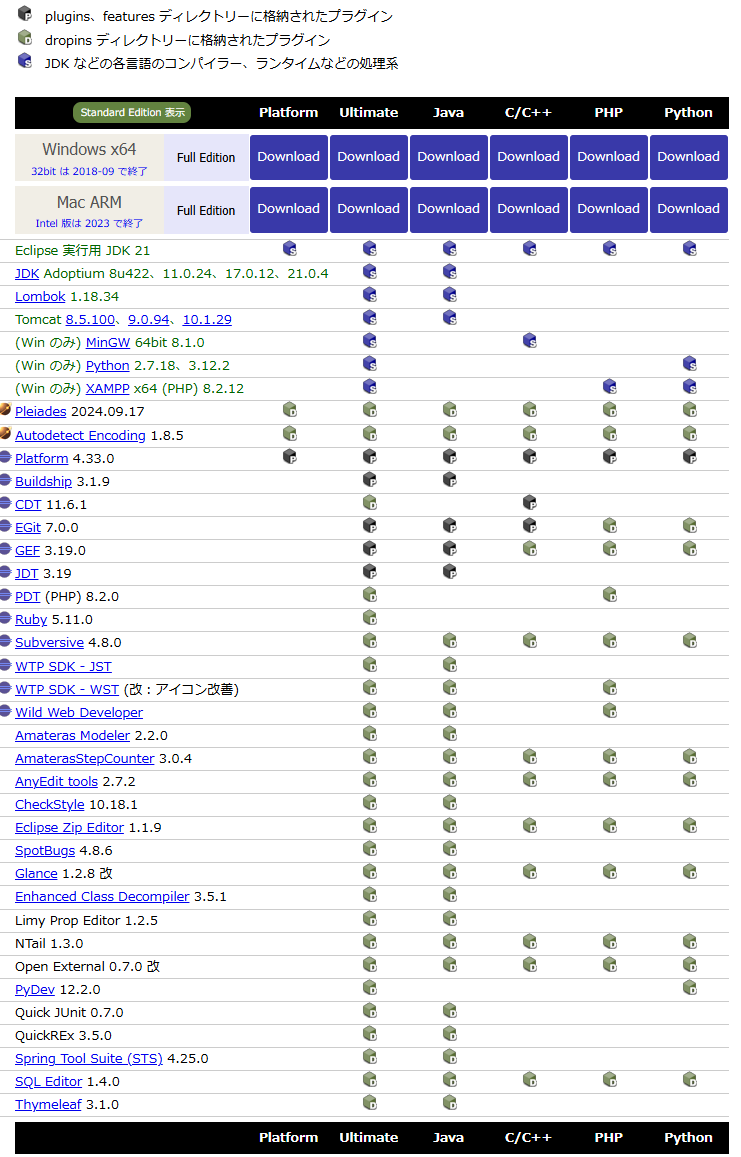
Task: Click Windows x64 Full Edition label
Action: pyautogui.click(x=206, y=158)
